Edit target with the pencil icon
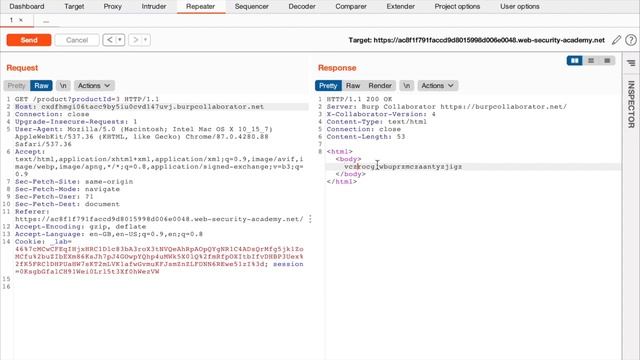Image resolution: width=640 pixels, height=360 pixels. pos(616,40)
